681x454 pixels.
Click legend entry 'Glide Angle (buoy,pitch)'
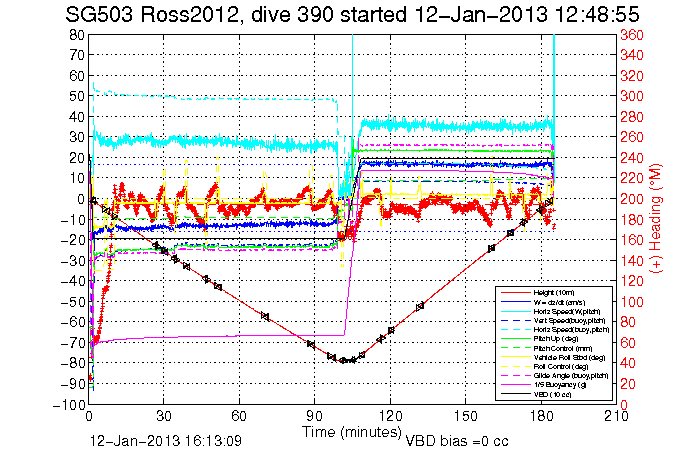pos(571,376)
